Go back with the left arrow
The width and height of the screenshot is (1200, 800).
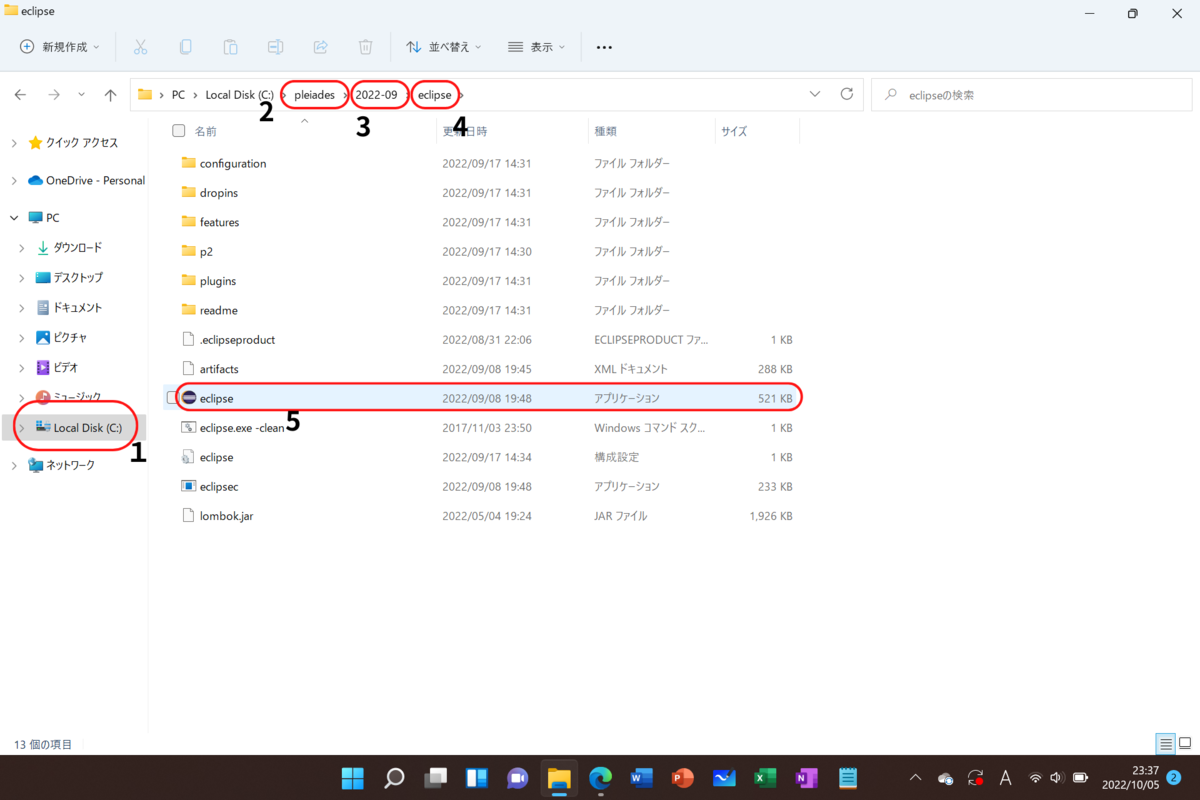(21, 95)
